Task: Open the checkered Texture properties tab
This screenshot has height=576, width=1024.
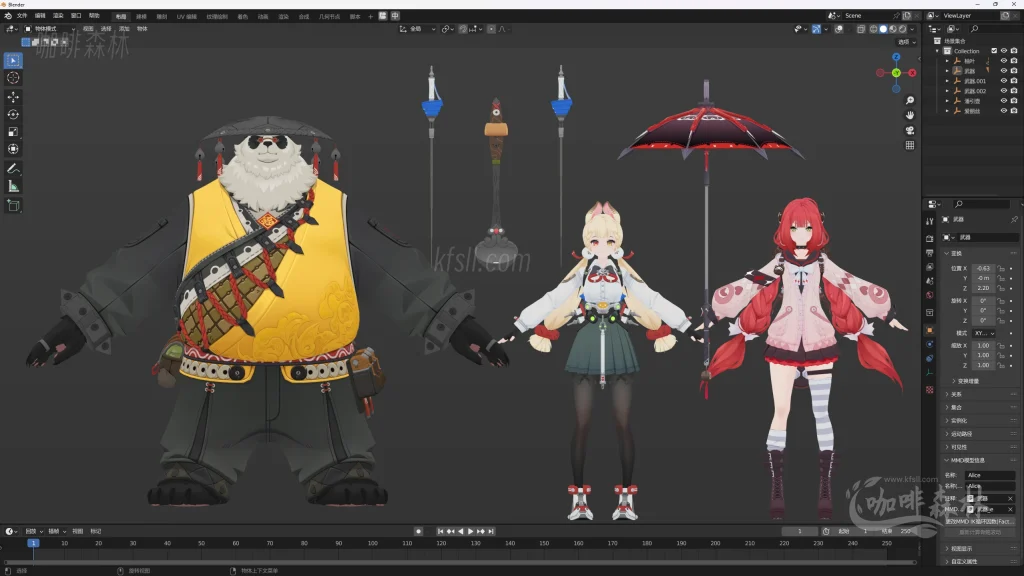Action: point(930,390)
